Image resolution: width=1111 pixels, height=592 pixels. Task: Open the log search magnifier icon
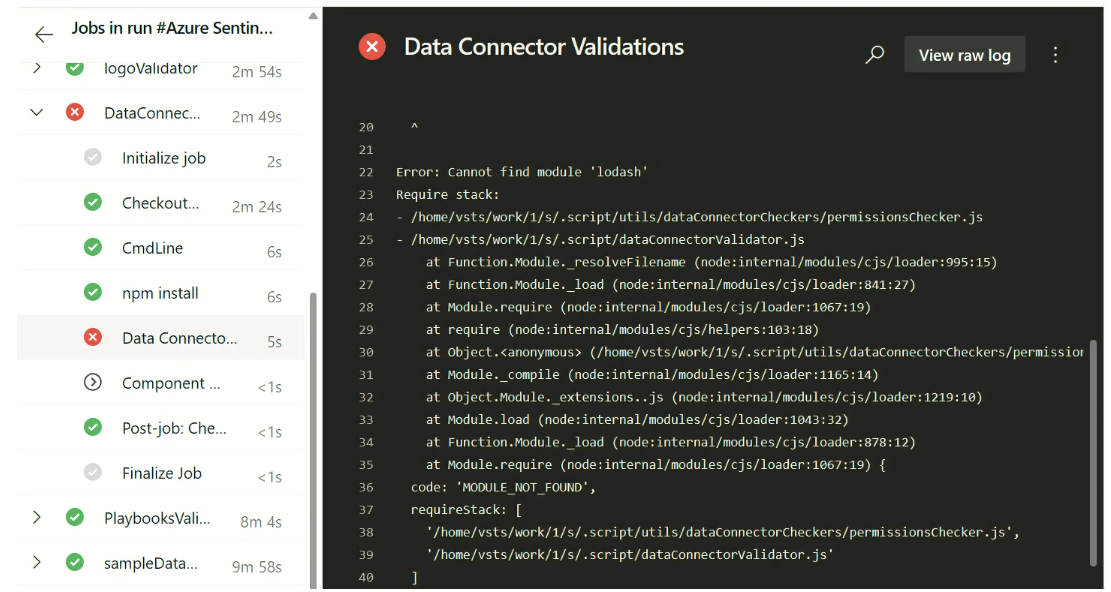click(875, 55)
